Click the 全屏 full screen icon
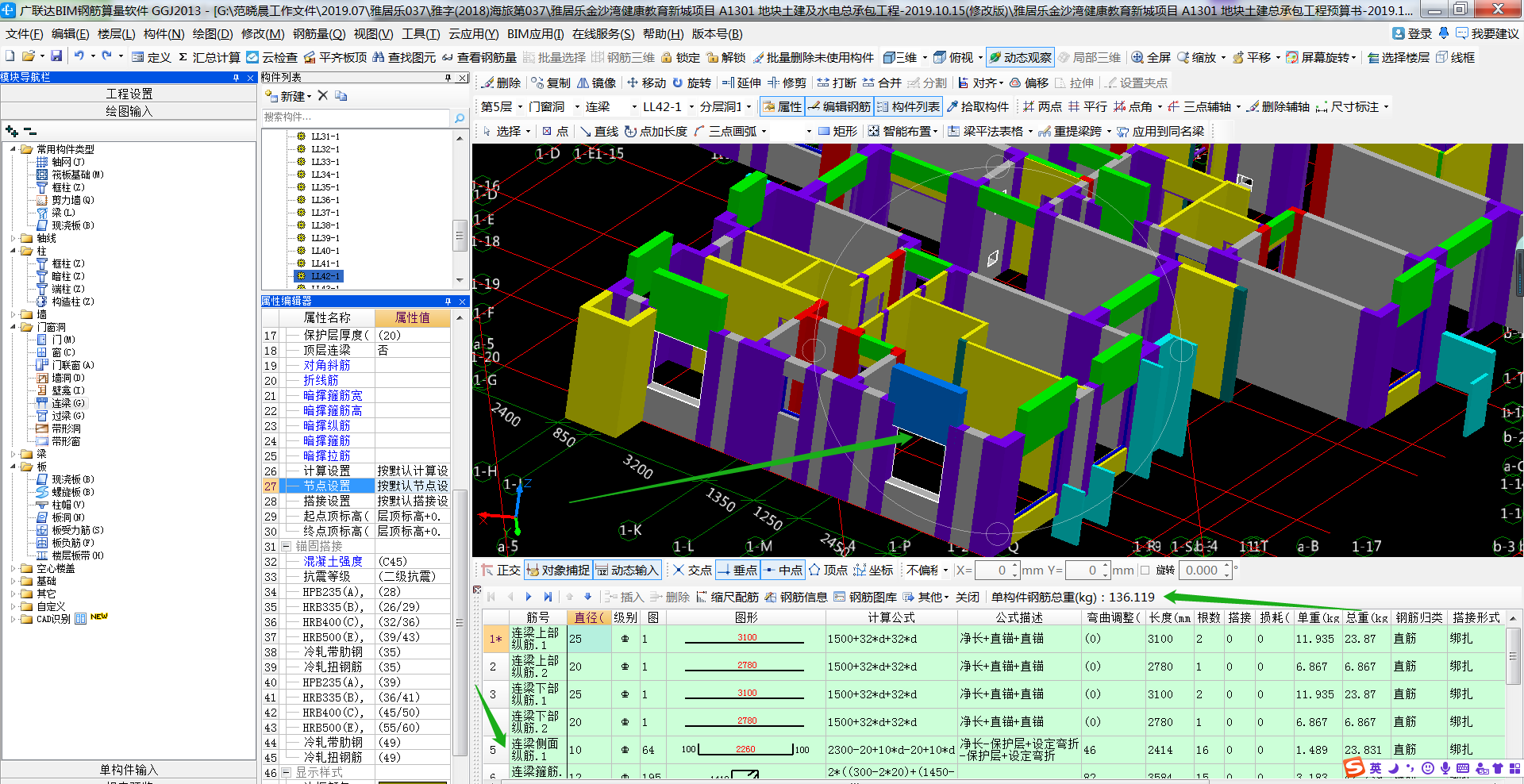The image size is (1524, 784). pyautogui.click(x=1151, y=57)
